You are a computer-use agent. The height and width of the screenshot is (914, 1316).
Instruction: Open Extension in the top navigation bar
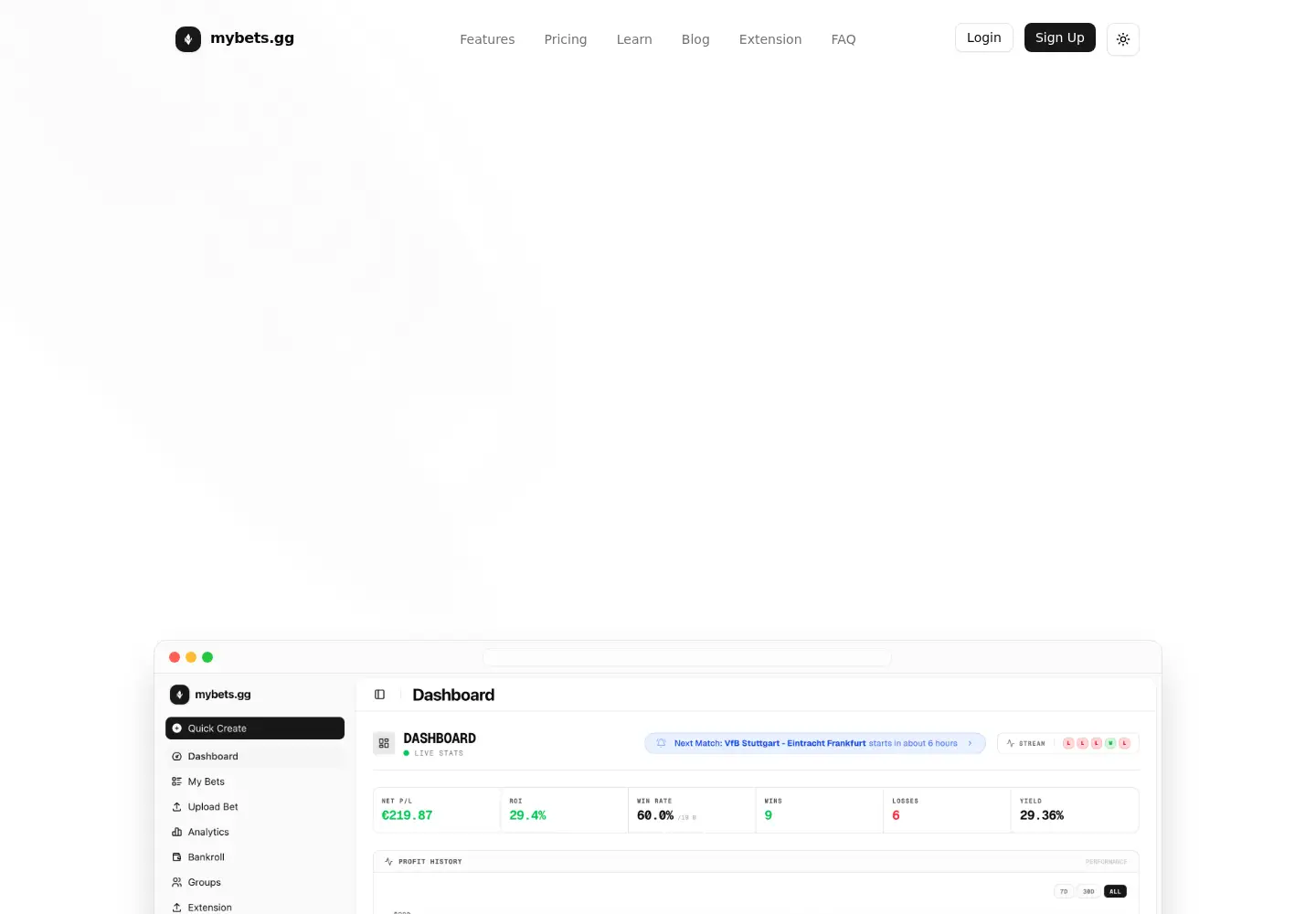(x=770, y=39)
